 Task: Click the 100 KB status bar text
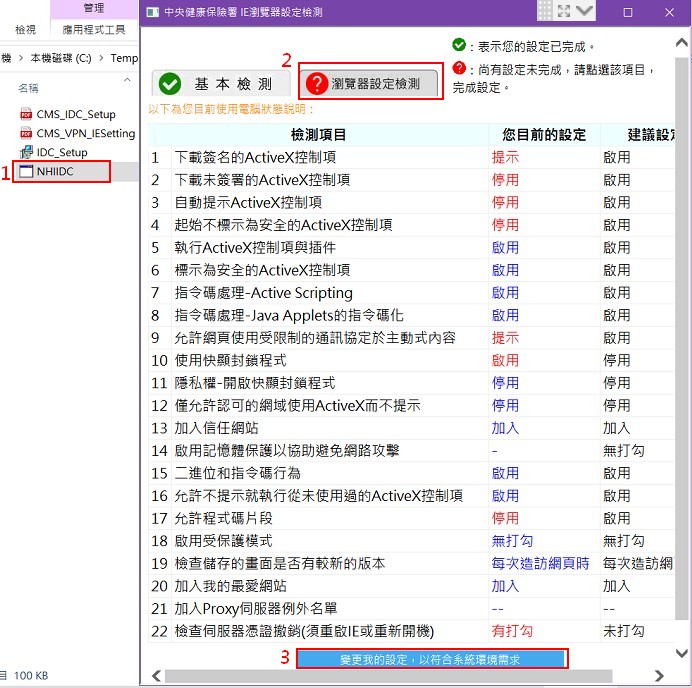(31, 676)
